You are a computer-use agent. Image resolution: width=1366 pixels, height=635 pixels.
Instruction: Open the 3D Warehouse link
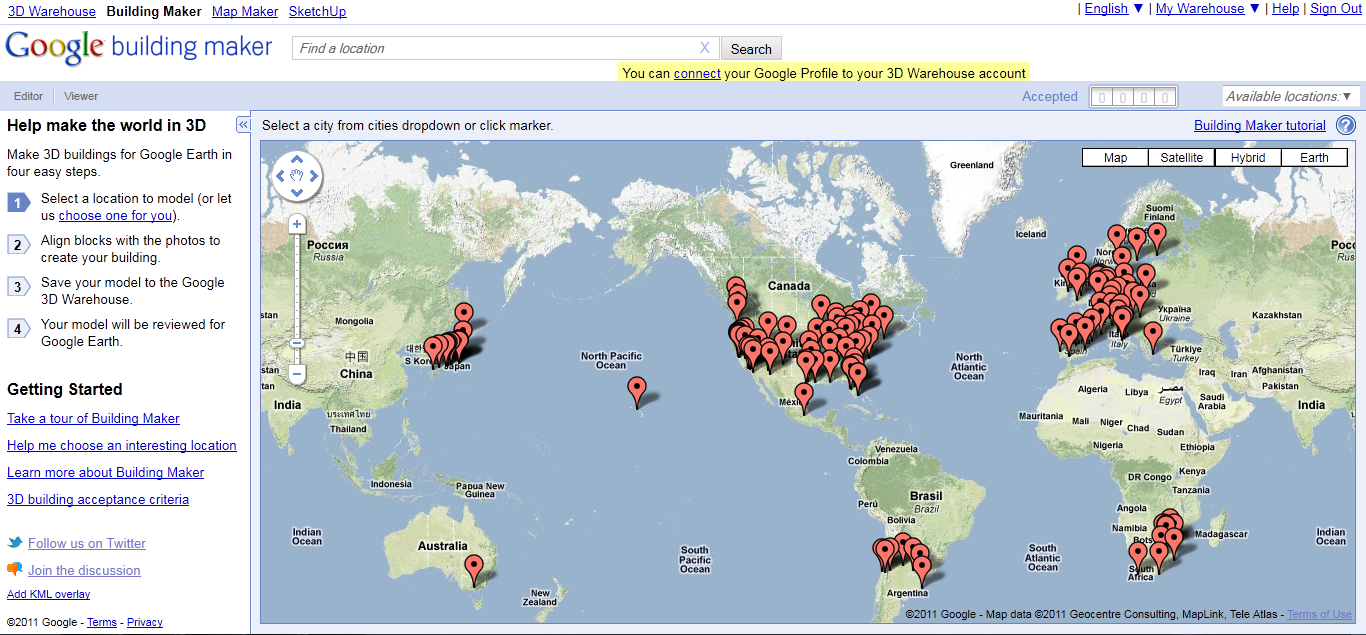(x=52, y=11)
